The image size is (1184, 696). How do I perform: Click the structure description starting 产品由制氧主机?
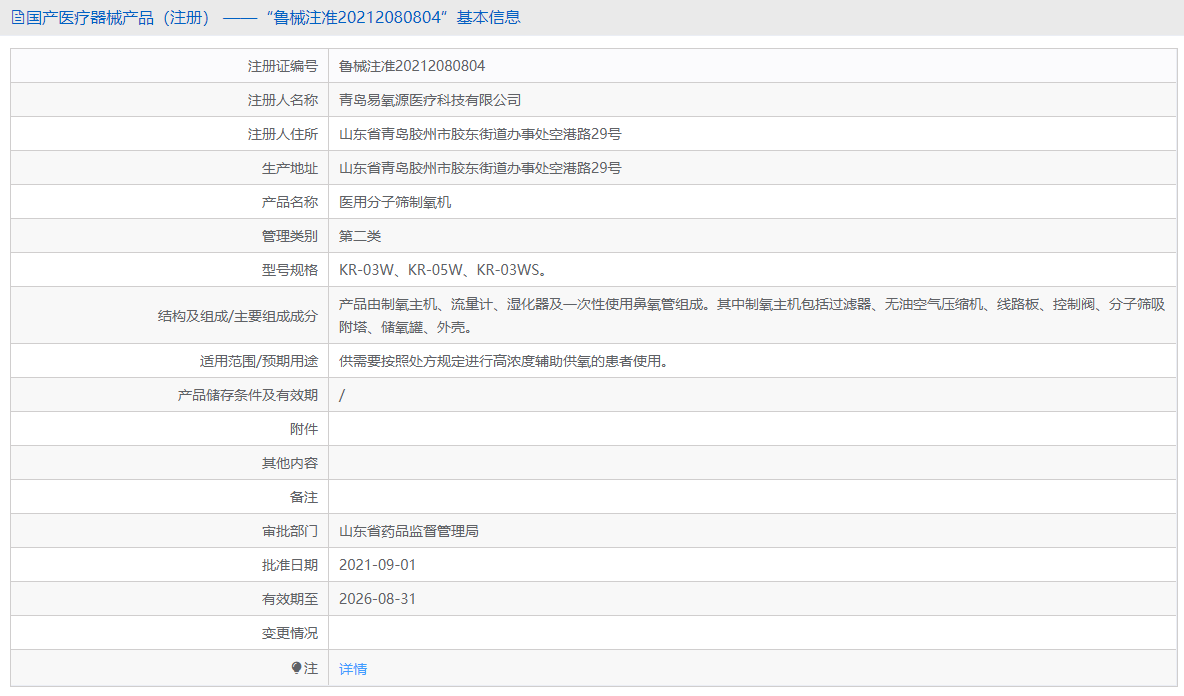click(752, 316)
